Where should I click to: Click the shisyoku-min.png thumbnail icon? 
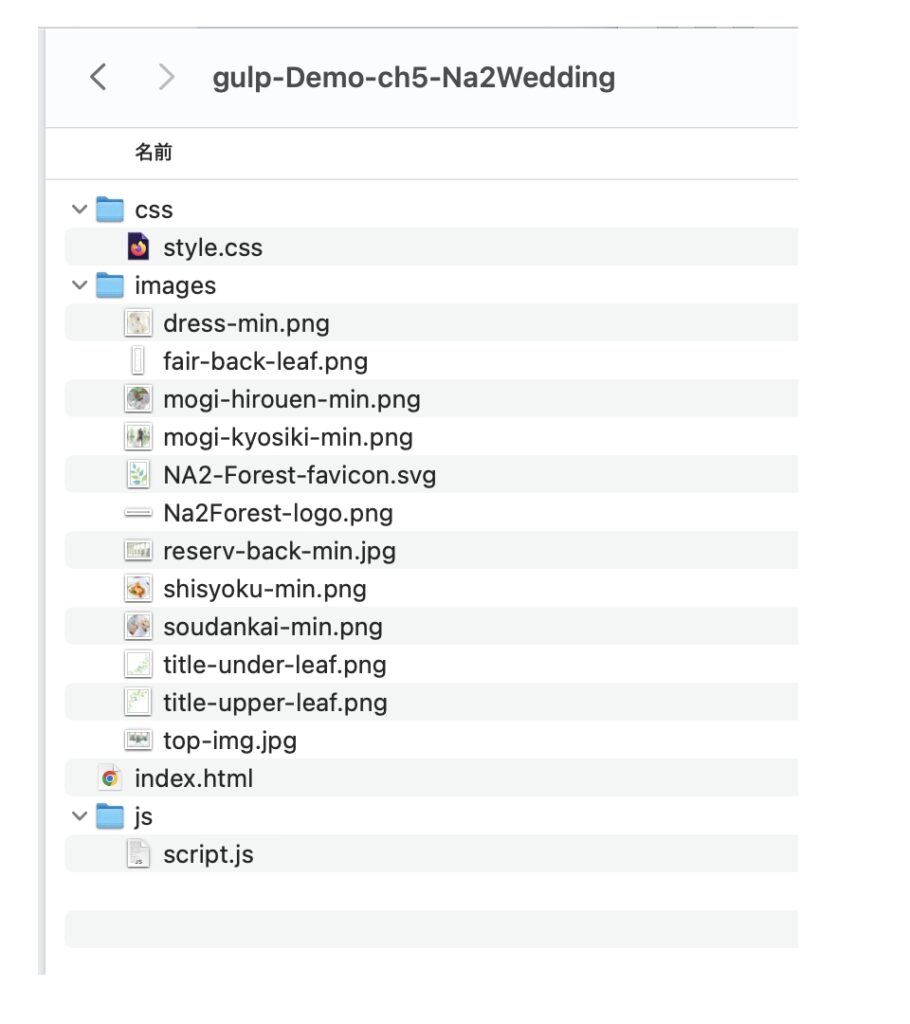137,588
